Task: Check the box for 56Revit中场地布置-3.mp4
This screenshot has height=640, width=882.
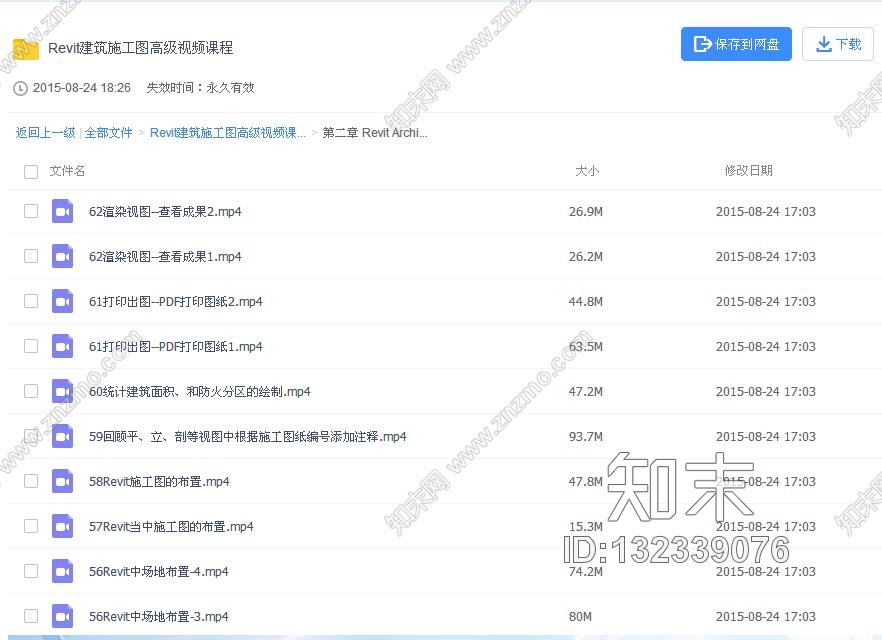Action: [31, 616]
